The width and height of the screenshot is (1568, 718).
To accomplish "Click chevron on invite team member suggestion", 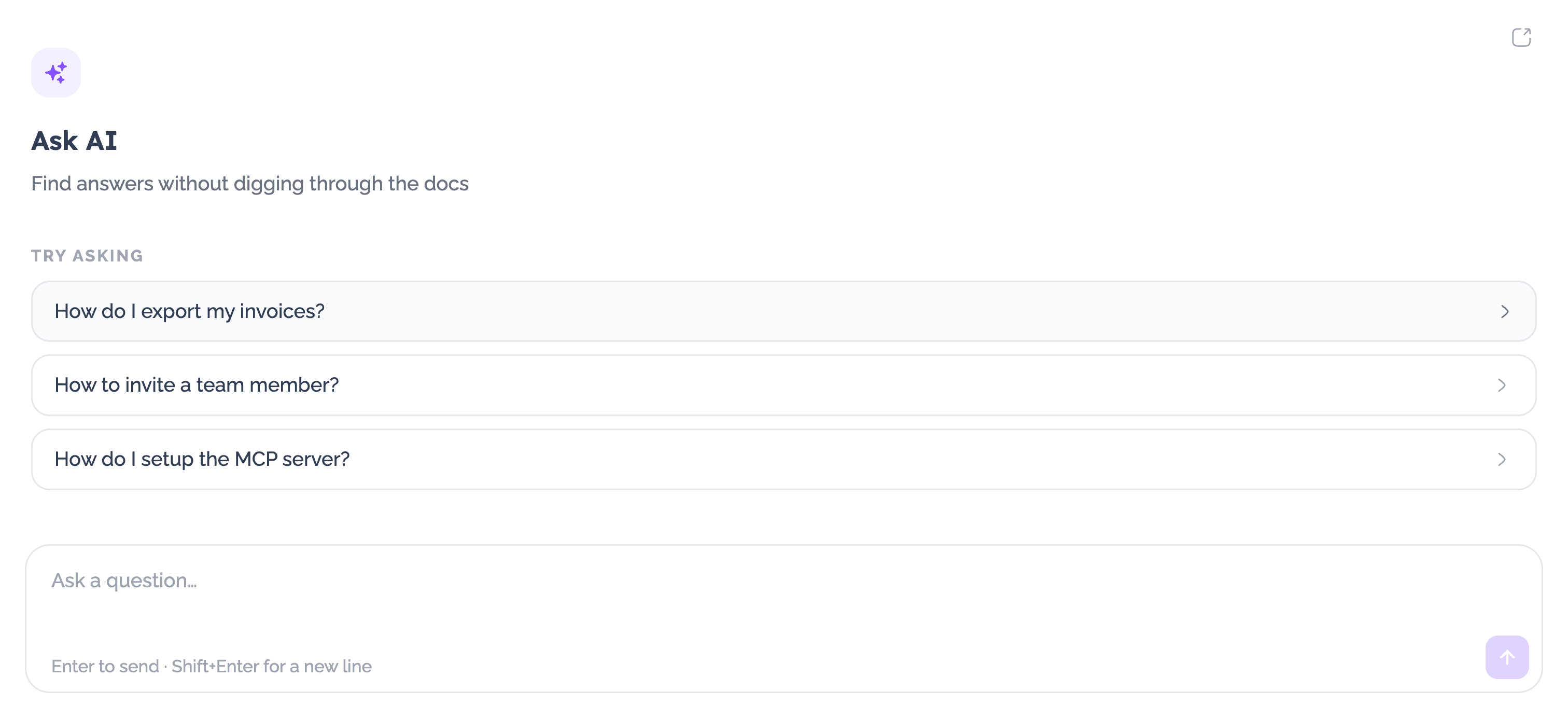I will click(1502, 385).
